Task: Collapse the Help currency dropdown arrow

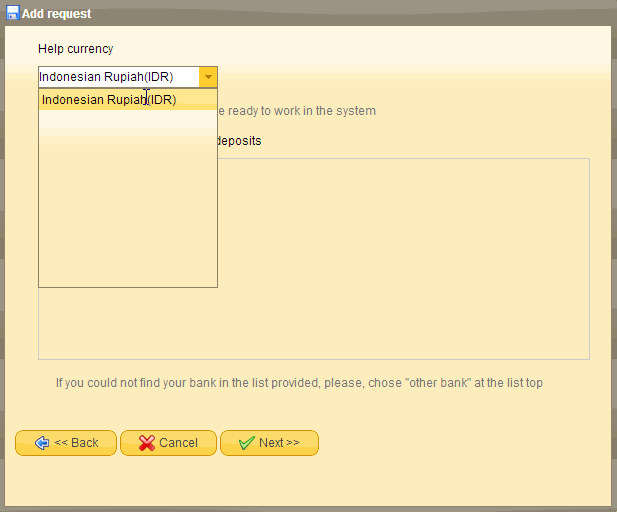Action: coord(208,77)
